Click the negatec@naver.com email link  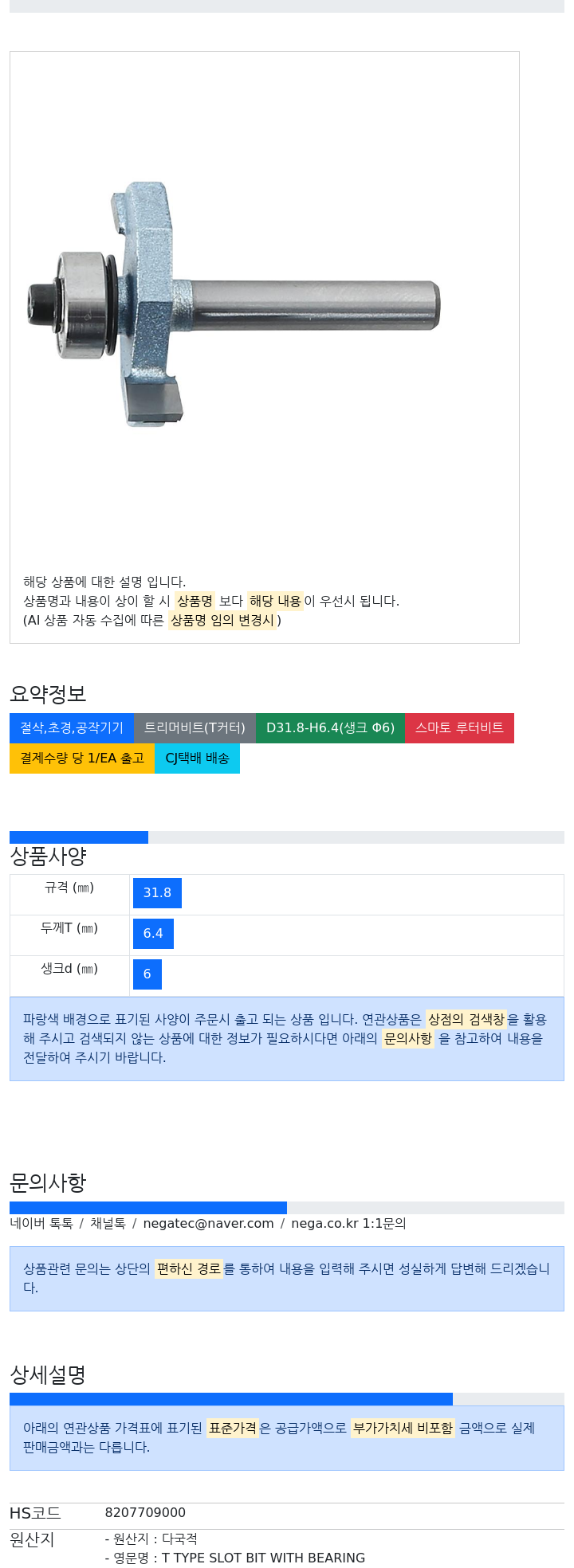208,1223
